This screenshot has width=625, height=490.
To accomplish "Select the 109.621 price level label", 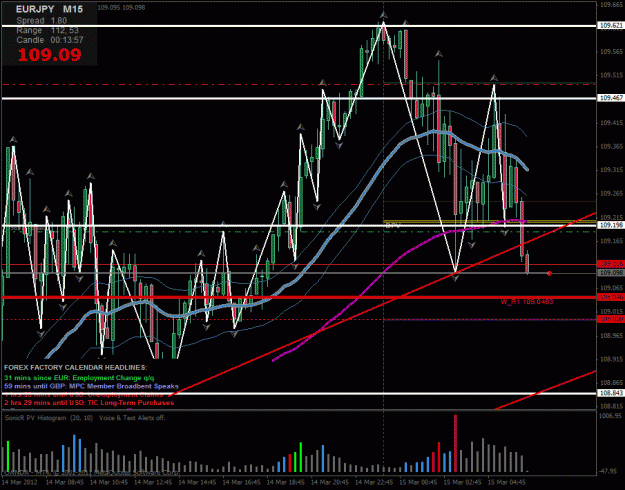I will [x=611, y=26].
